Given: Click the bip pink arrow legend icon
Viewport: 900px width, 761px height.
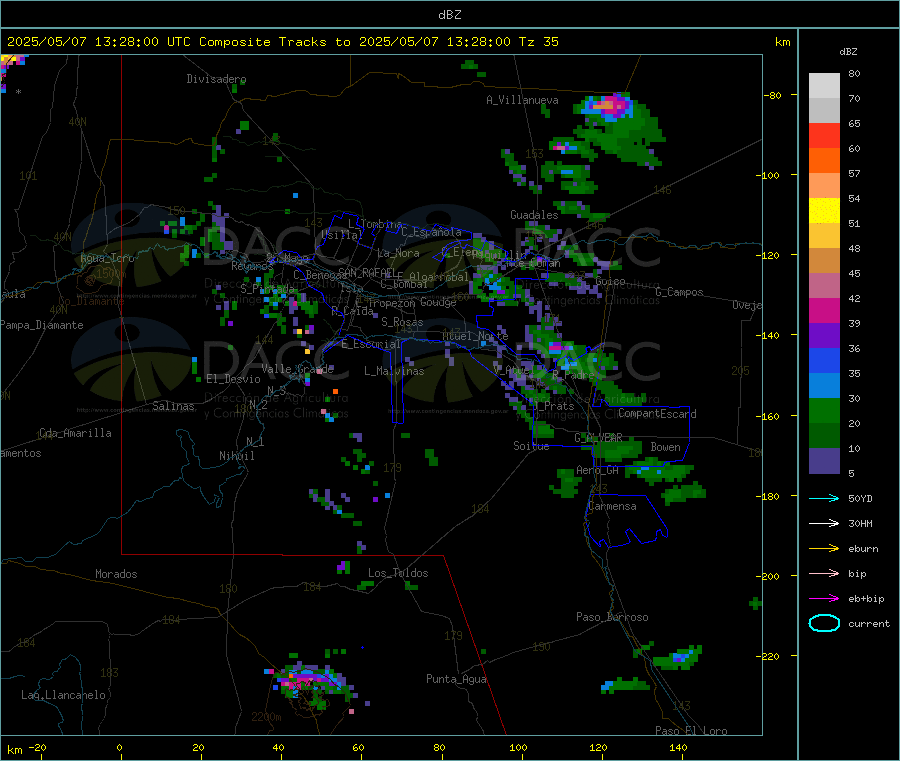Looking at the screenshot, I should click(824, 573).
